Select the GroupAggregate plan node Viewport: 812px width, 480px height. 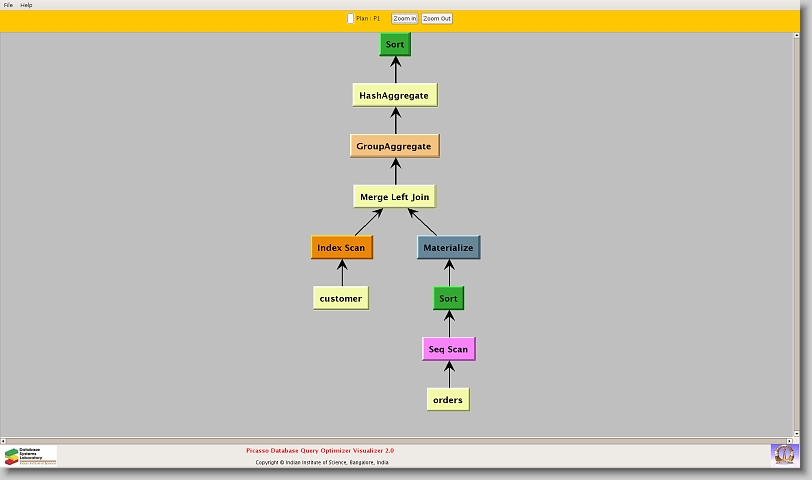click(394, 146)
